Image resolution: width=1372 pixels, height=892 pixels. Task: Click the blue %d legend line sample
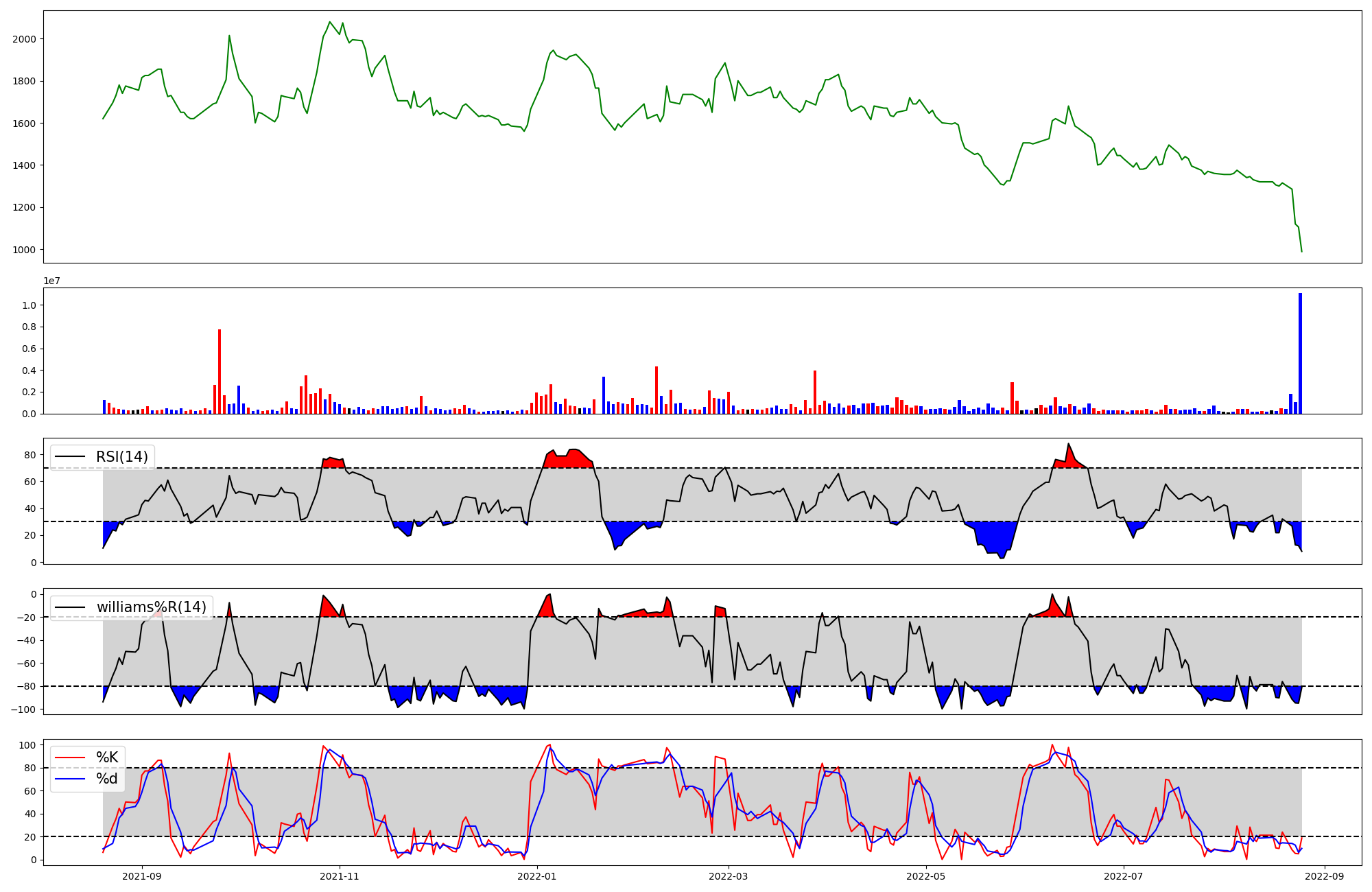71,779
